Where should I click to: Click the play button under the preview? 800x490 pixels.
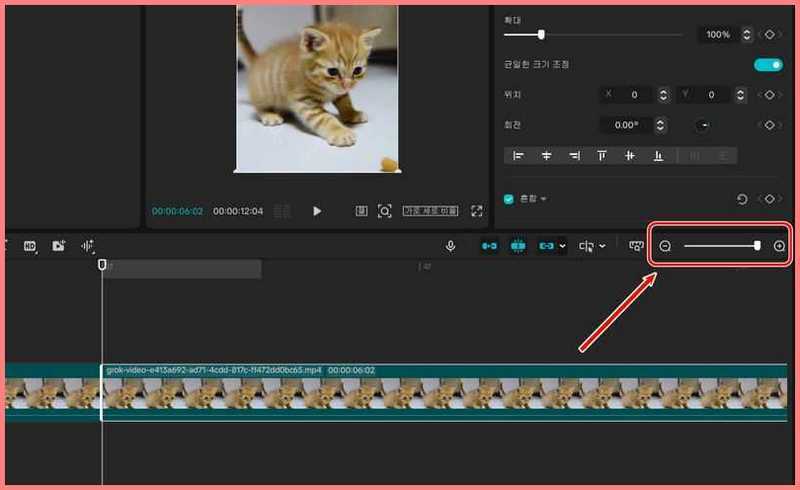pos(317,211)
